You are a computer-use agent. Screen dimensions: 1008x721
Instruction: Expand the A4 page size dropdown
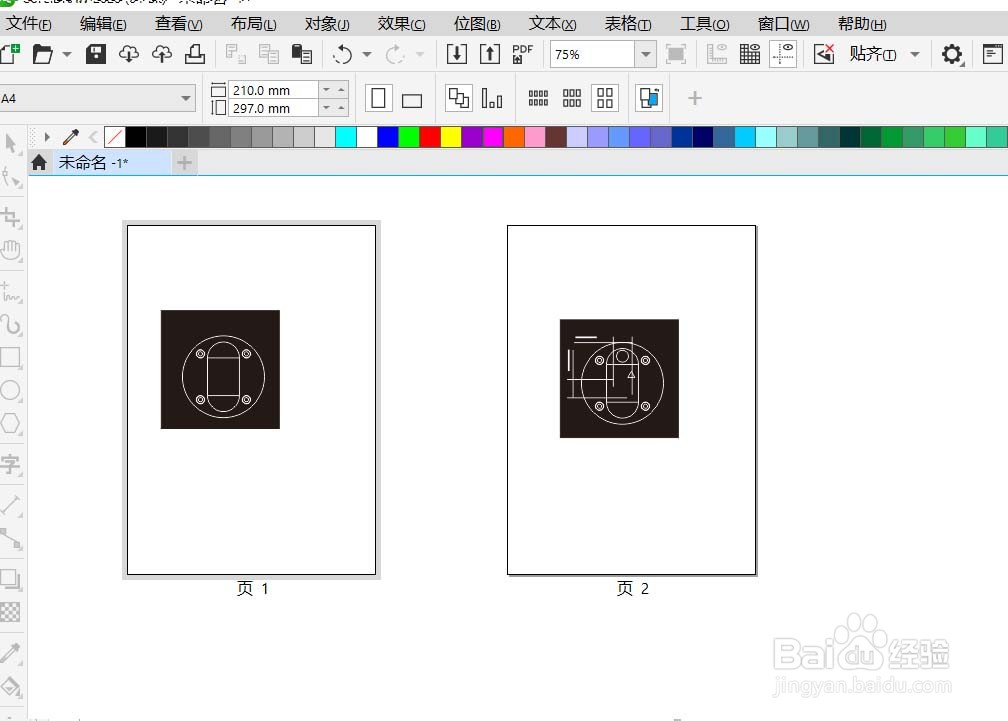click(186, 98)
